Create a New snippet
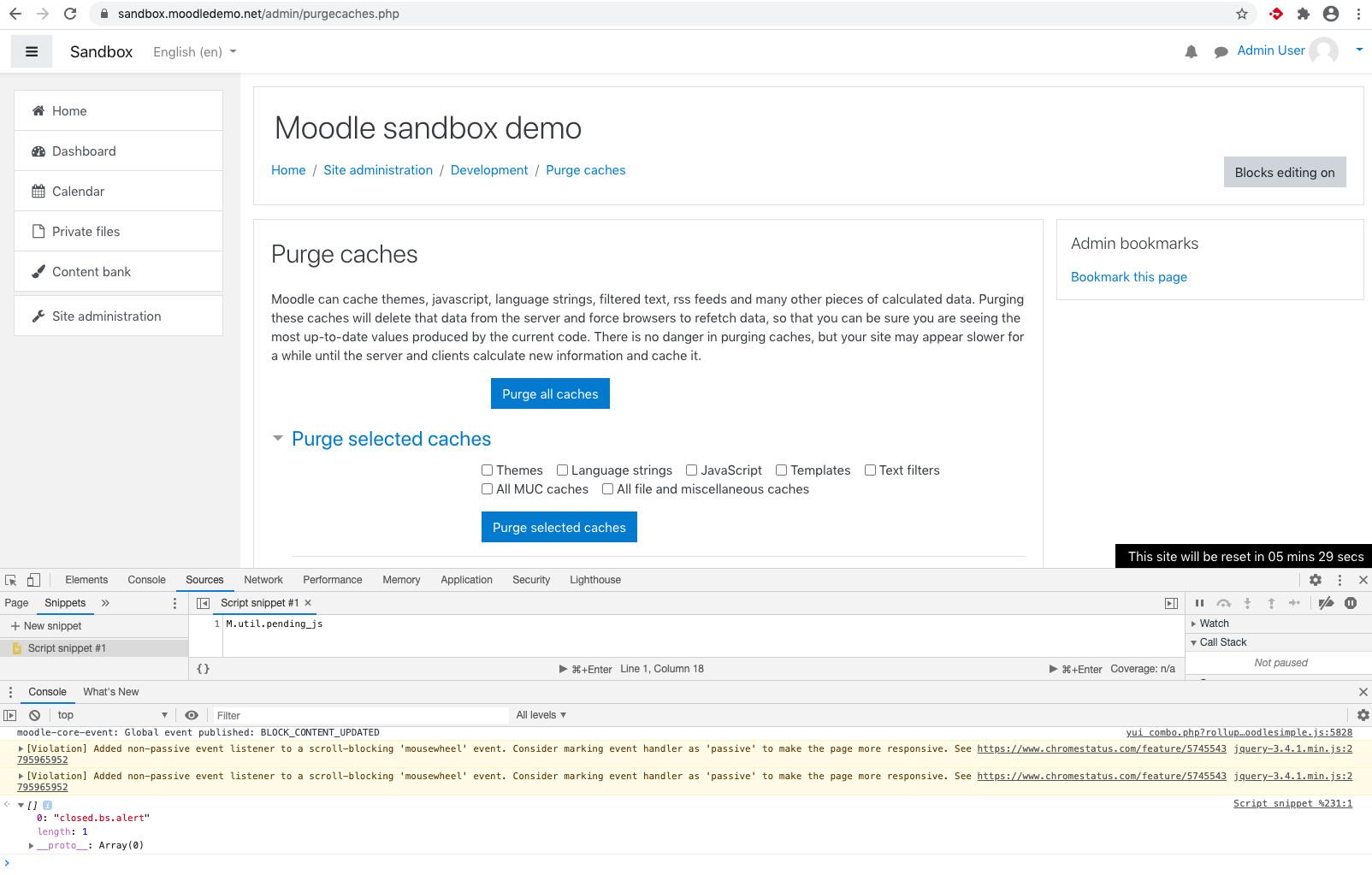Screen dimensions: 1372x875 tap(46, 626)
